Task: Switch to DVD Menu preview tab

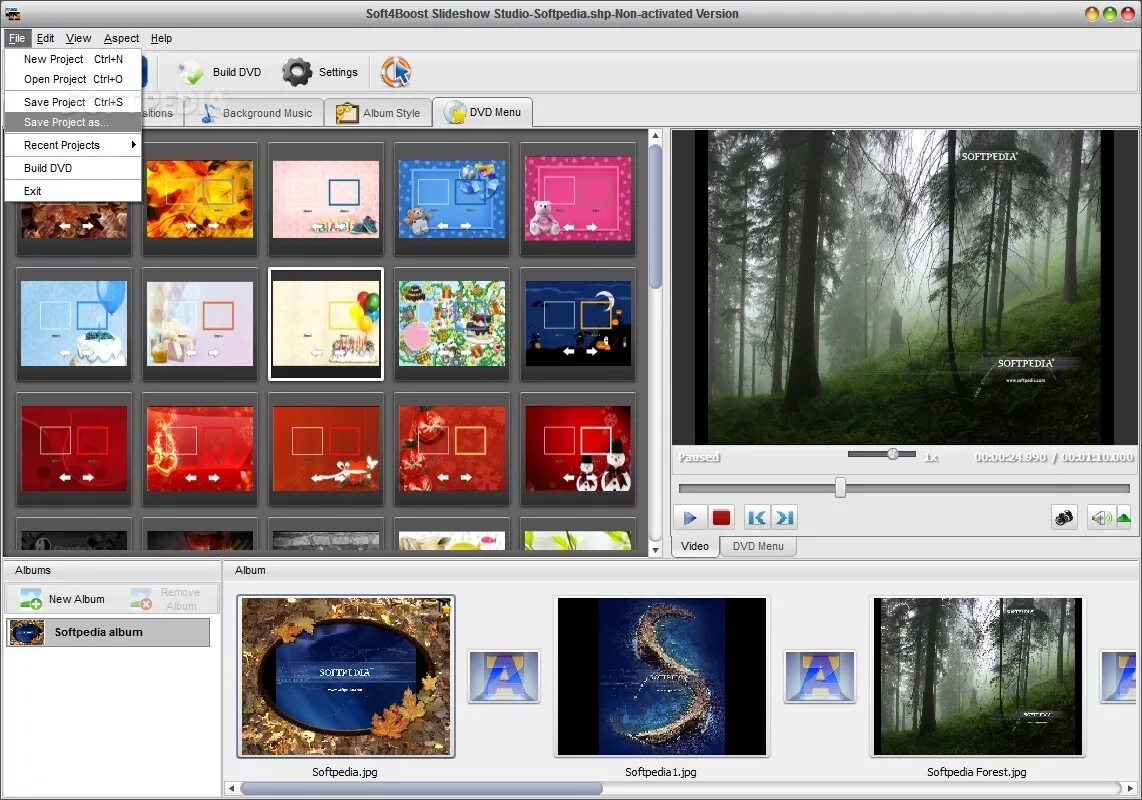Action: pyautogui.click(x=758, y=546)
